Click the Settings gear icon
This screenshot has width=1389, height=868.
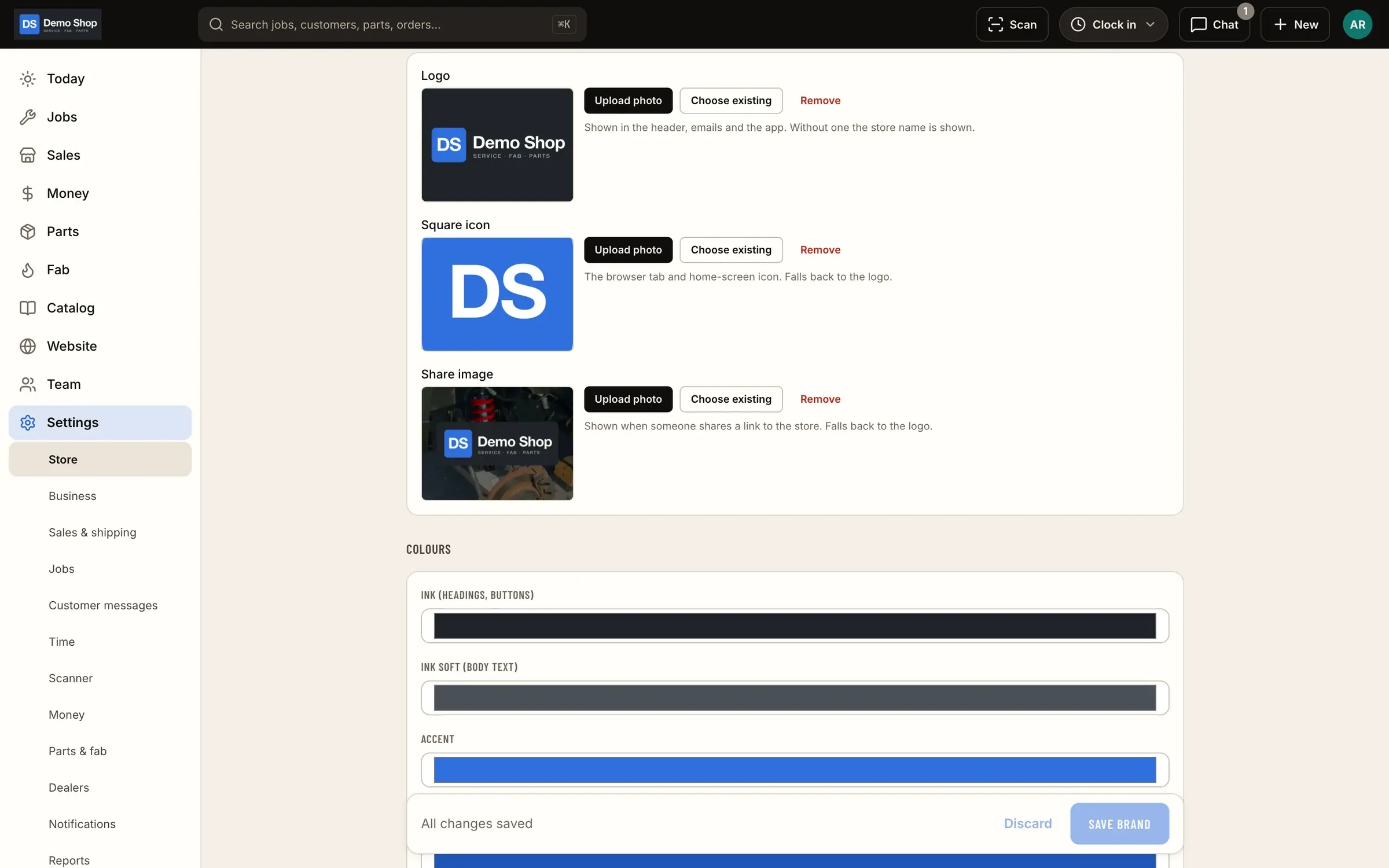pos(27,422)
